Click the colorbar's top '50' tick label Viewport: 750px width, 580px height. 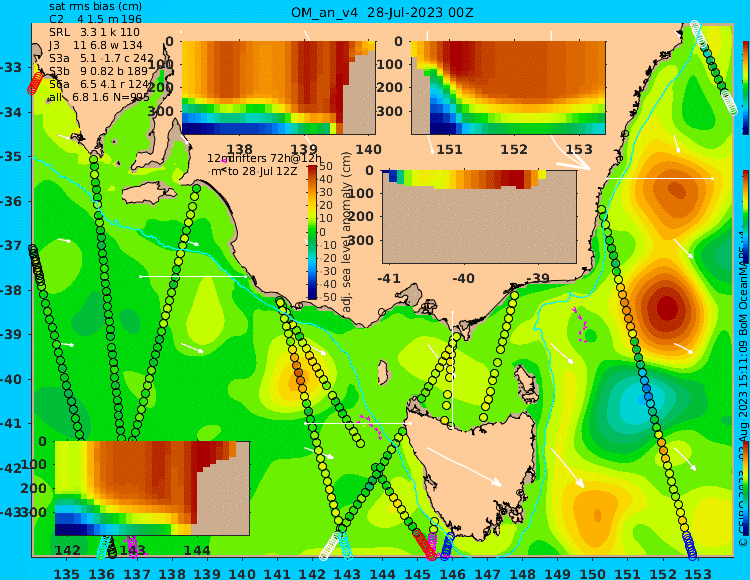pyautogui.click(x=326, y=166)
